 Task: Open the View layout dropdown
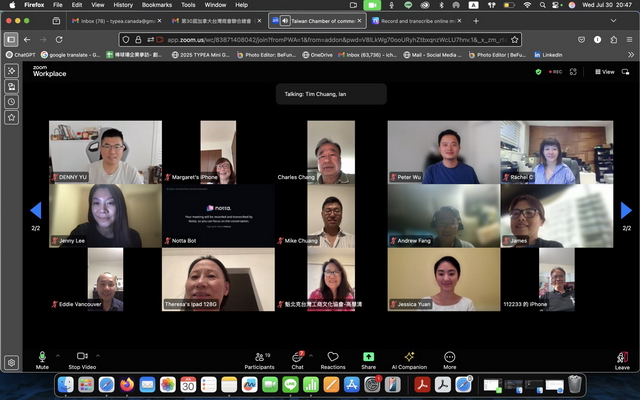(604, 72)
